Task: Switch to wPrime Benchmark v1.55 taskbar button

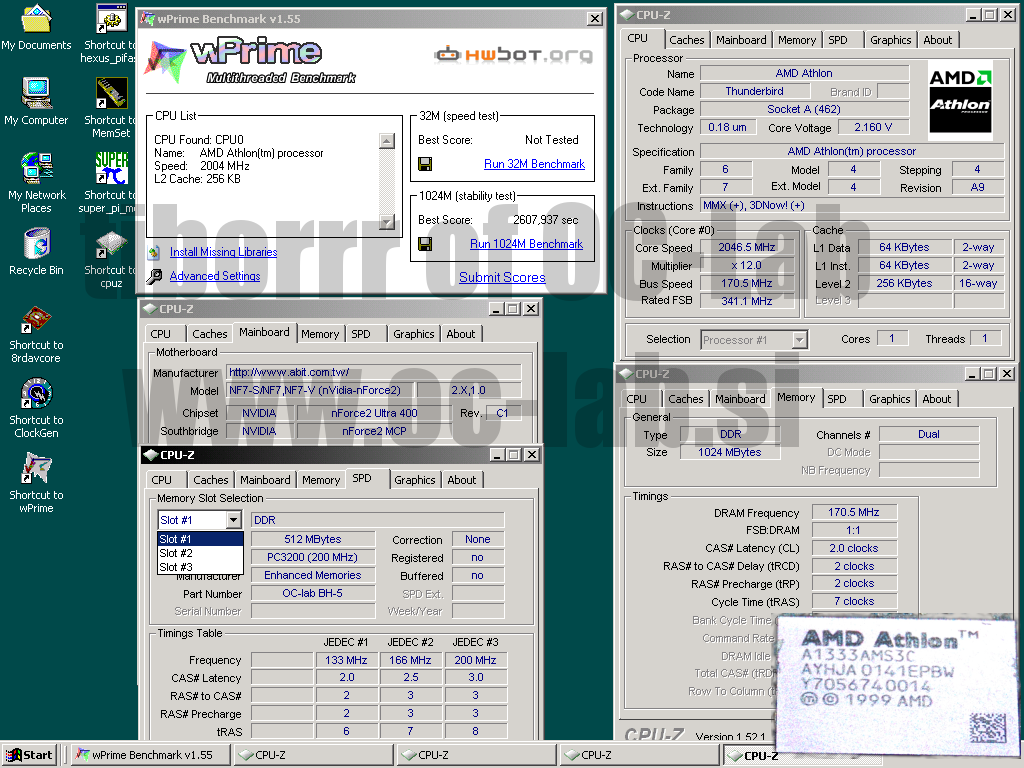Action: pyautogui.click(x=150, y=755)
